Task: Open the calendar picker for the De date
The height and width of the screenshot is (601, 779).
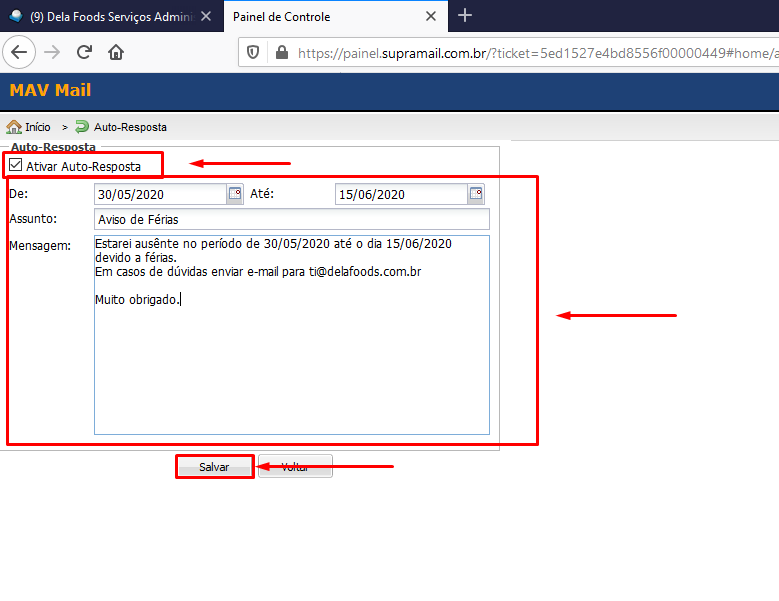Action: click(x=235, y=194)
